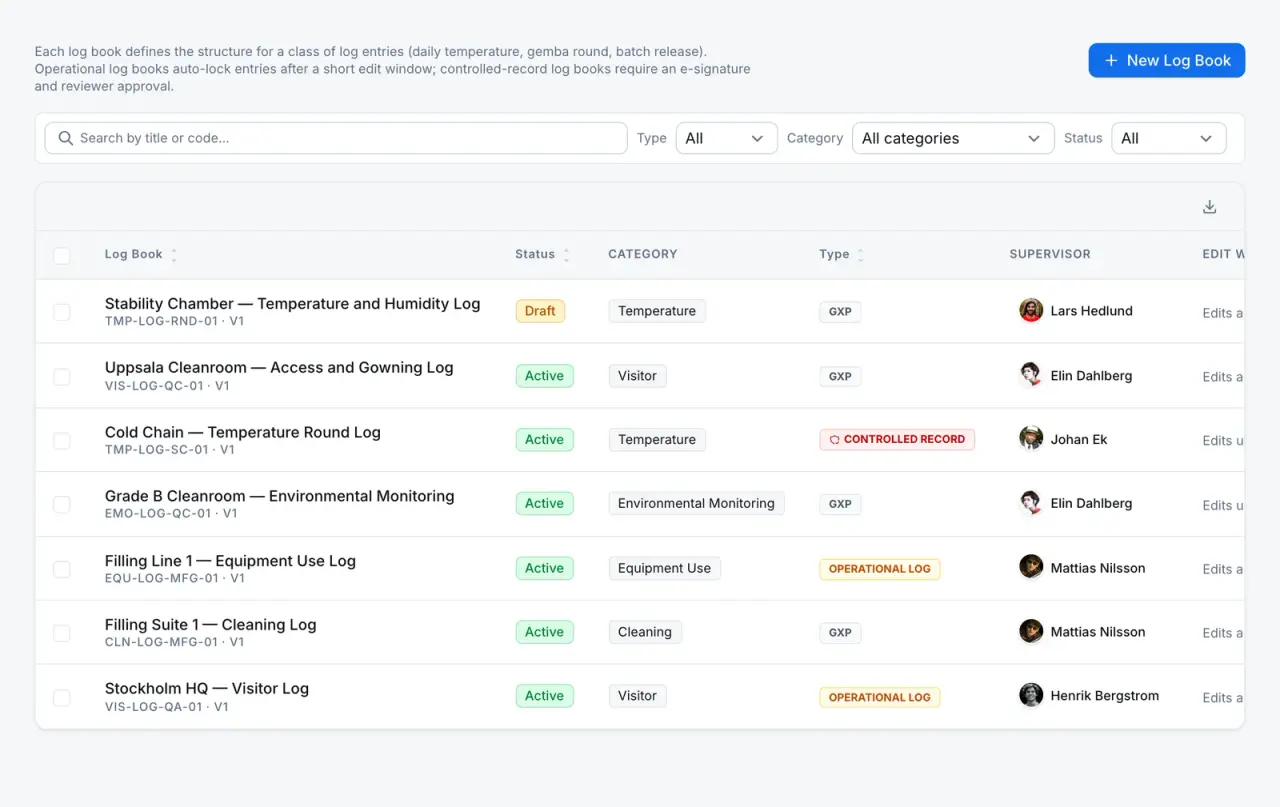This screenshot has width=1280, height=807.
Task: Click the CONTROLLED RECORD type badge
Action: tap(897, 439)
